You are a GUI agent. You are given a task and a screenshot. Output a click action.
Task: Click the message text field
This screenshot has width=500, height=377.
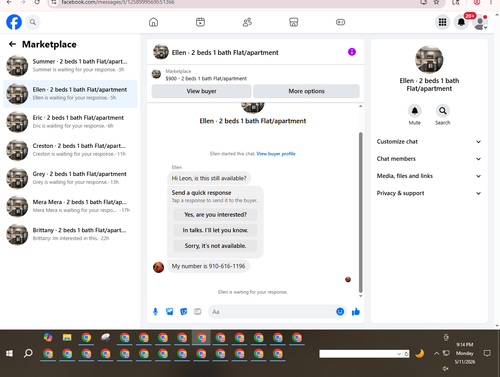[x=272, y=312]
